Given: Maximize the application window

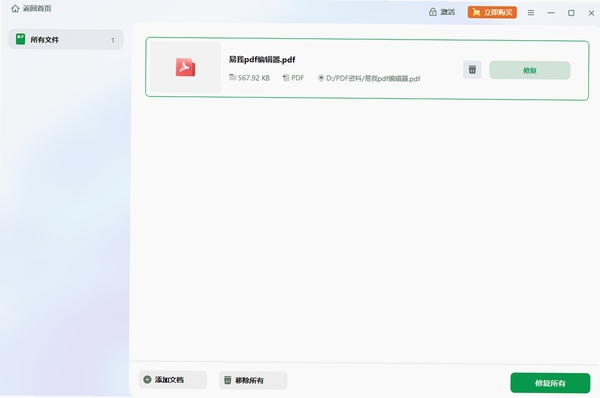Looking at the screenshot, I should click(x=571, y=13).
